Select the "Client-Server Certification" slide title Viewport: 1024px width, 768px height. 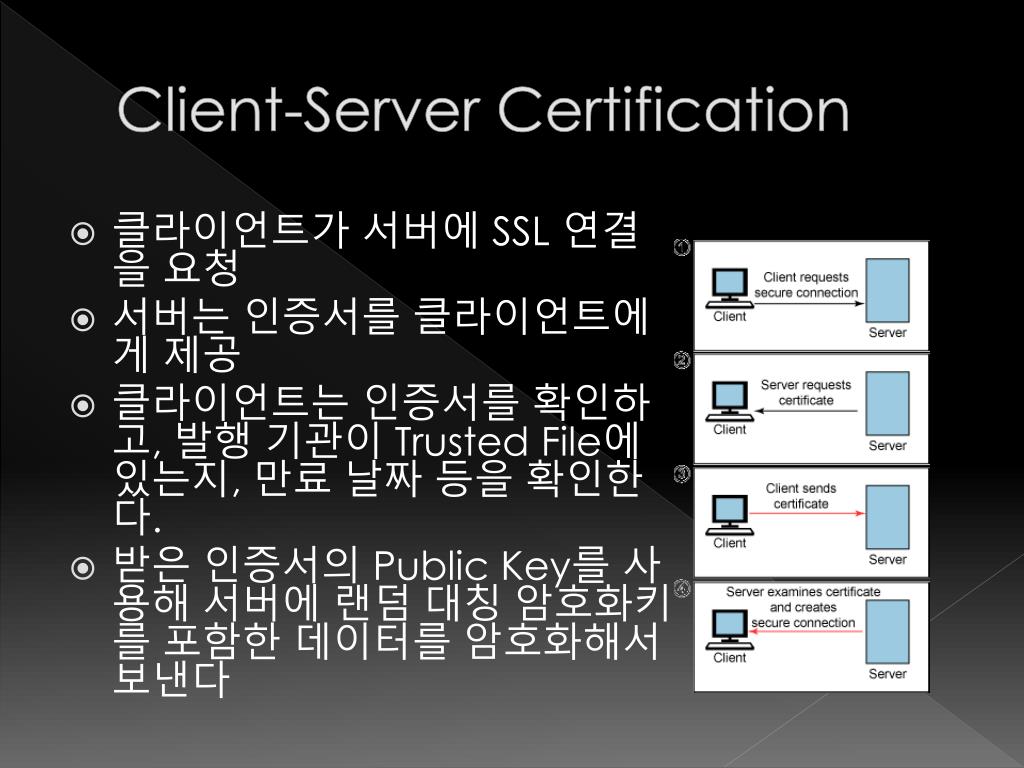coord(483,109)
